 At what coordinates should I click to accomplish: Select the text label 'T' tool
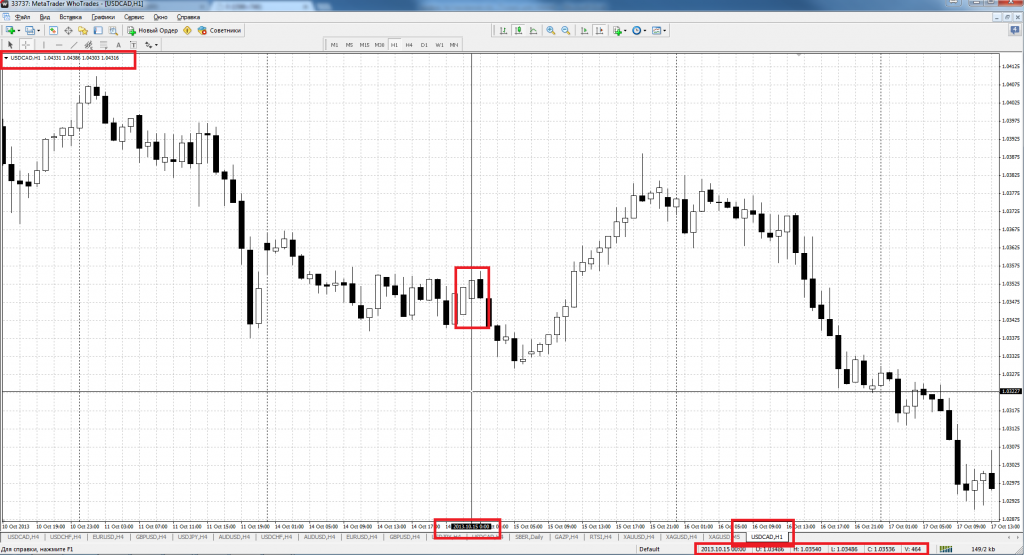pyautogui.click(x=133, y=45)
